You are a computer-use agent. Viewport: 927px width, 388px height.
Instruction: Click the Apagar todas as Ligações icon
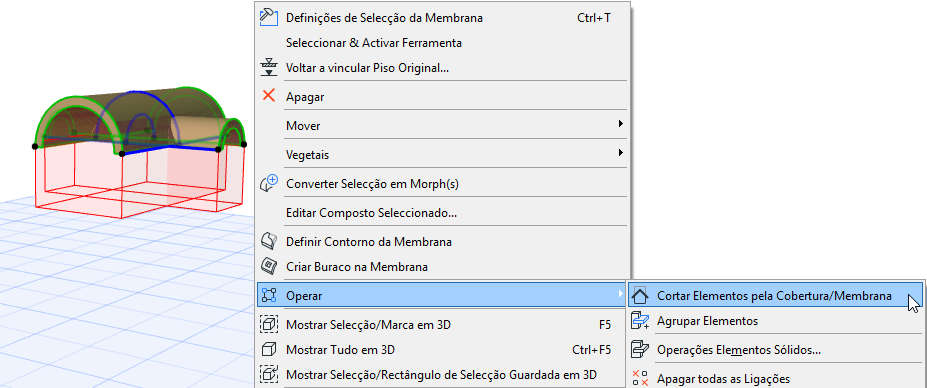[640, 378]
